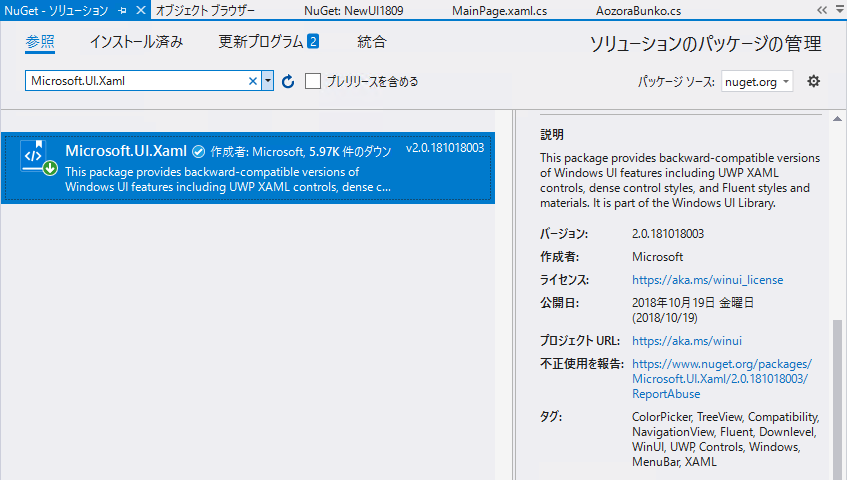Select the Microsoft.UI.Xaml package icon
Screen dimensions: 847x480
coord(38,157)
